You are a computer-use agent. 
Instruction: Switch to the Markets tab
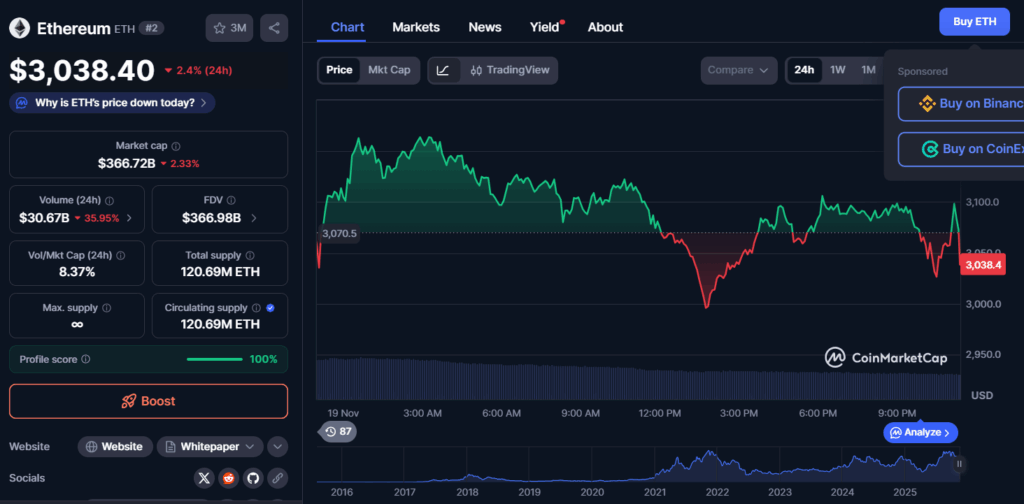coord(415,27)
